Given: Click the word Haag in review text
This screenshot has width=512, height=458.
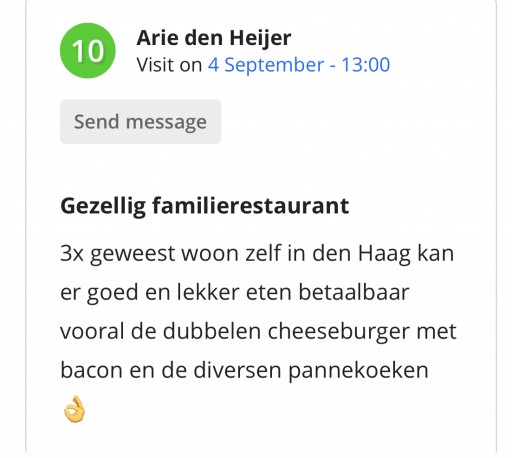Looking at the screenshot, I should coord(384,254).
